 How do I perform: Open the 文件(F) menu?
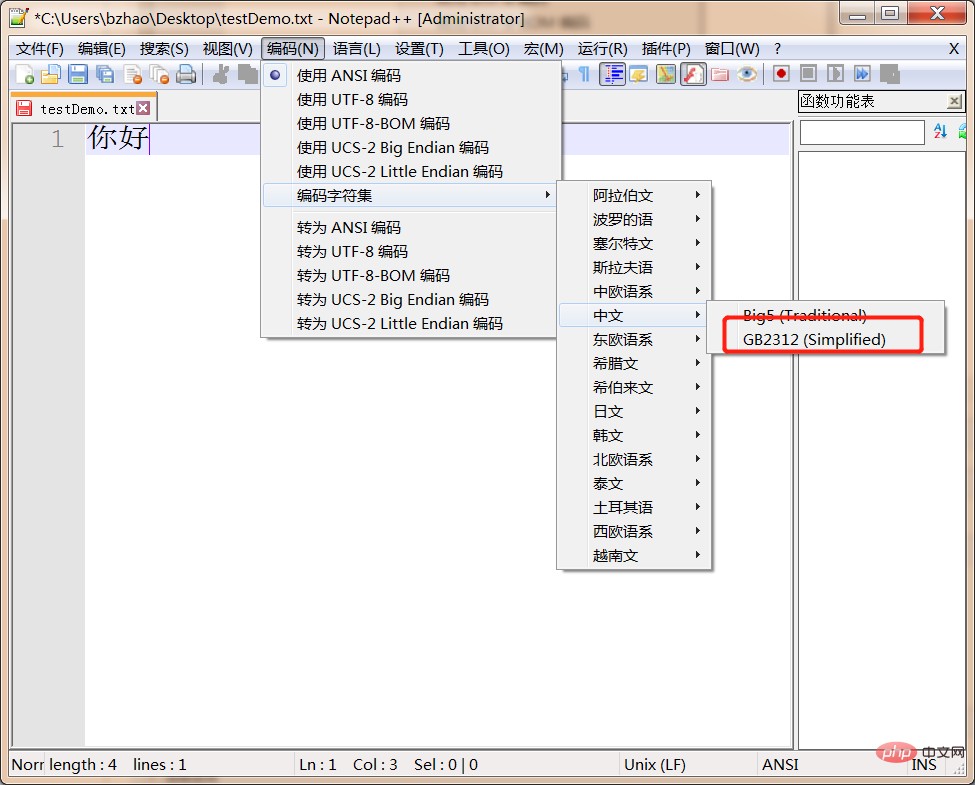click(x=40, y=49)
